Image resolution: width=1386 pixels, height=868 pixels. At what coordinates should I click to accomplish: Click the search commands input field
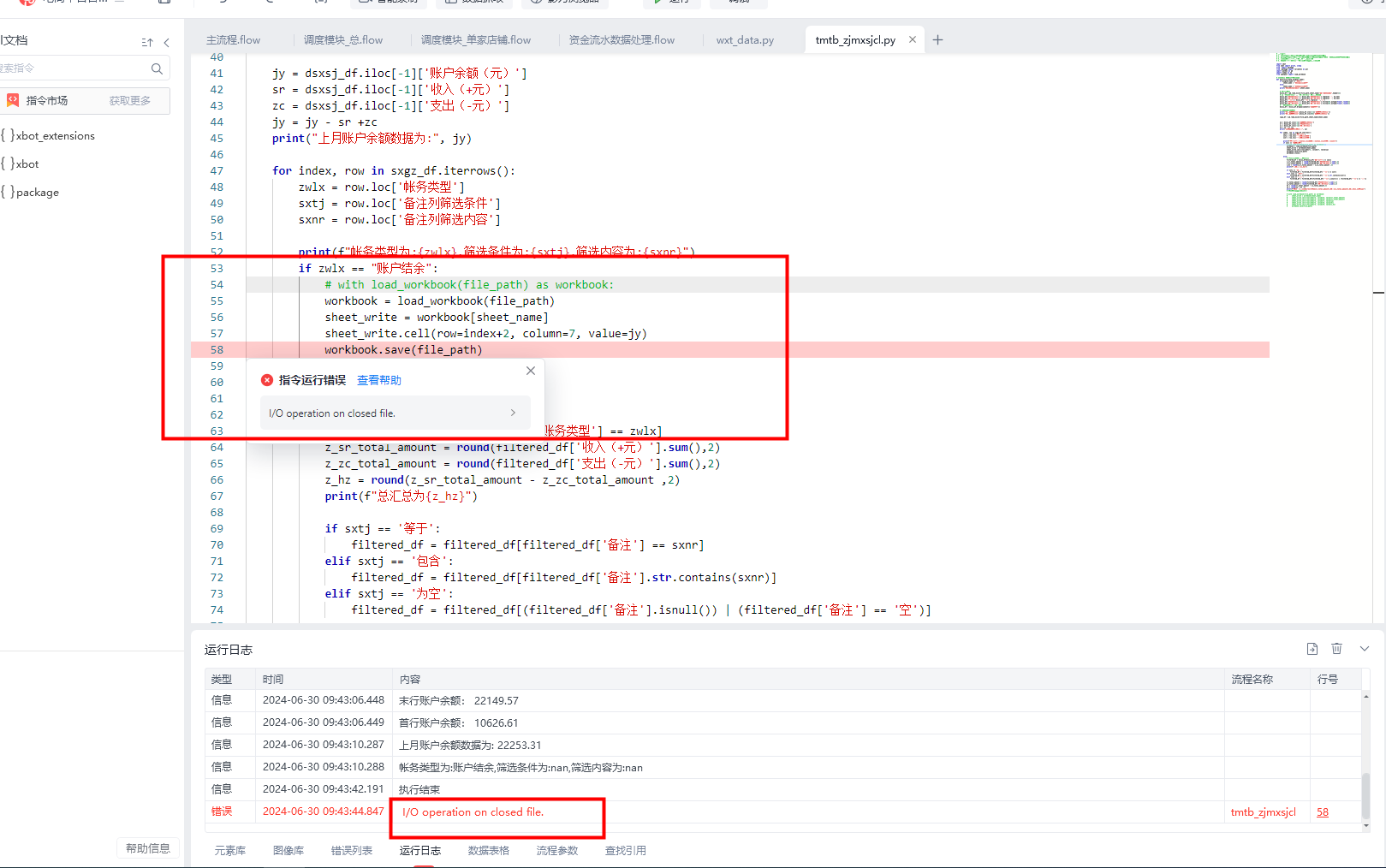point(73,68)
